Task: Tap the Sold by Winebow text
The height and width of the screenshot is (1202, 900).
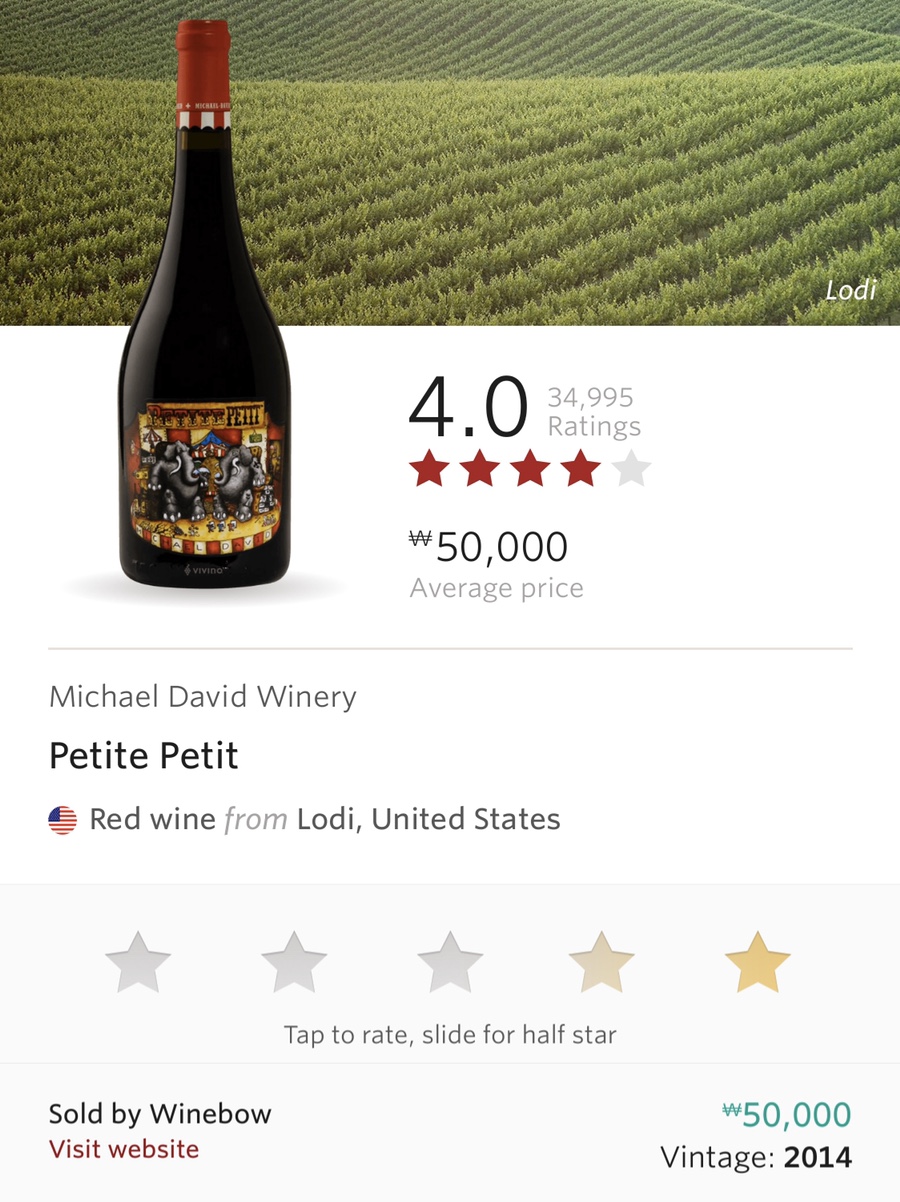Action: pos(160,1114)
